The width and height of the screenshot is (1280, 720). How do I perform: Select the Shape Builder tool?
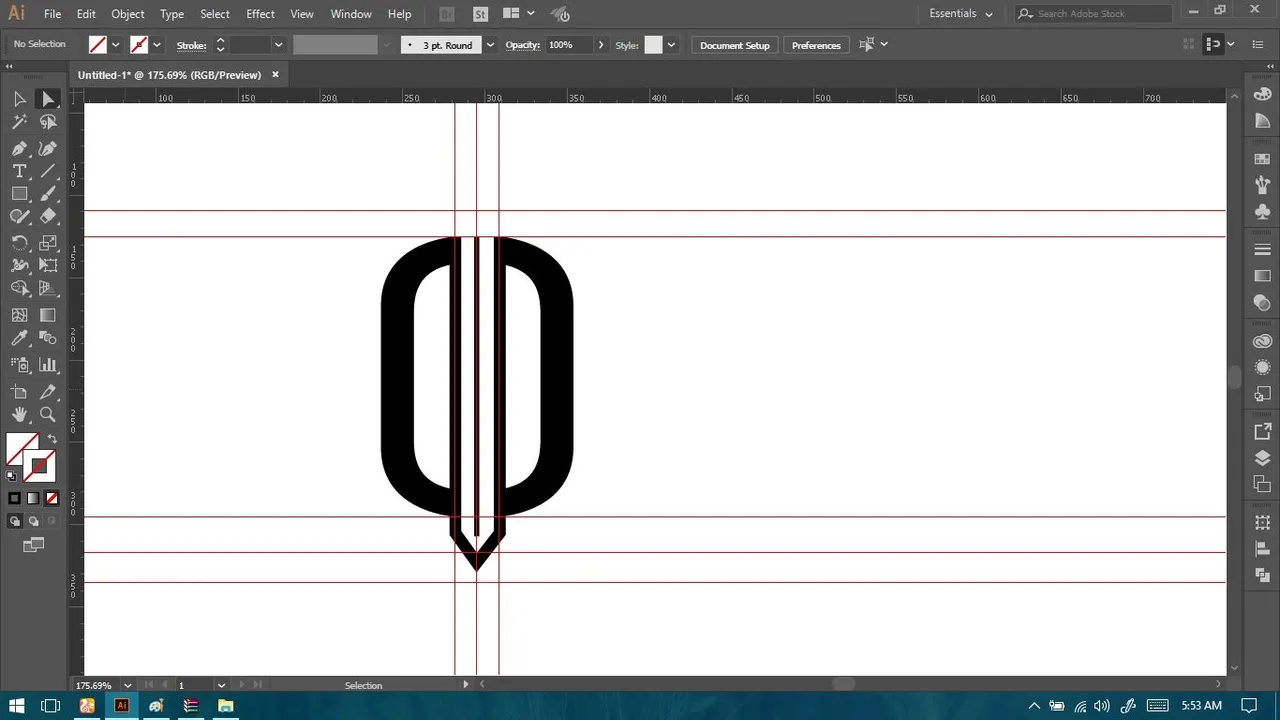19,289
